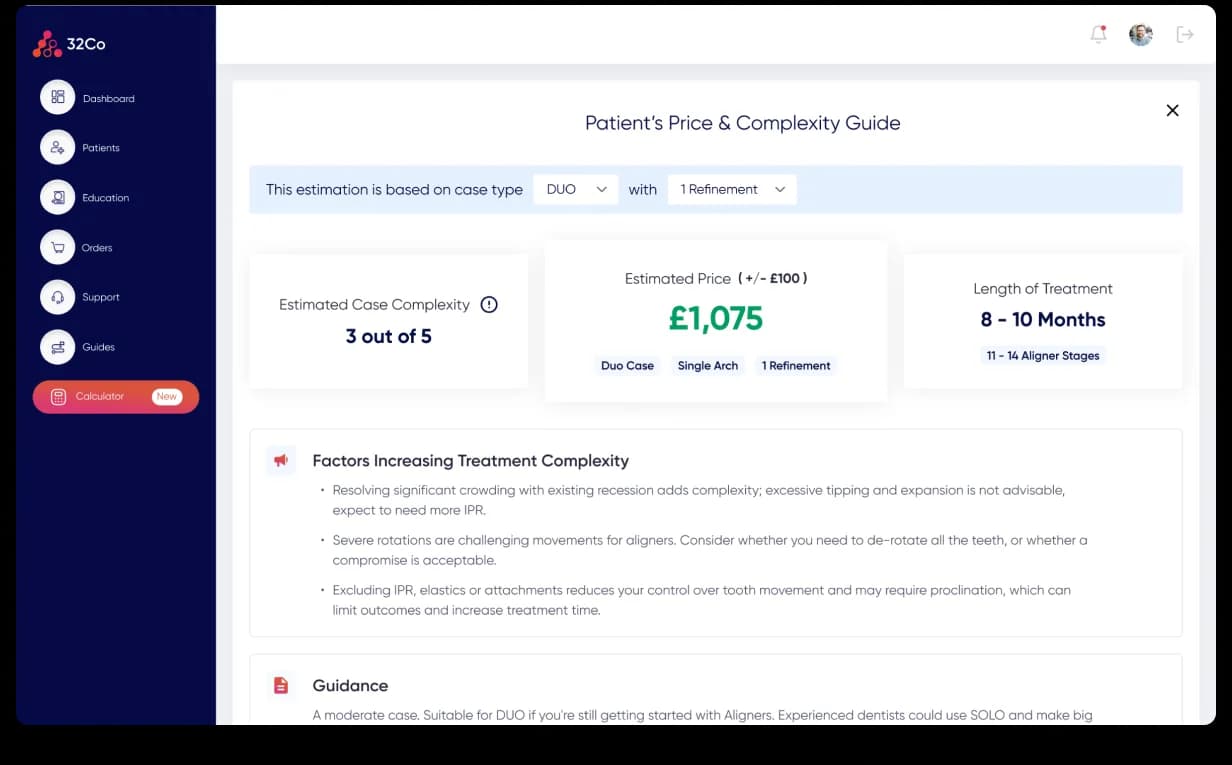Open the user profile avatar
This screenshot has width=1232, height=765.
(x=1141, y=34)
